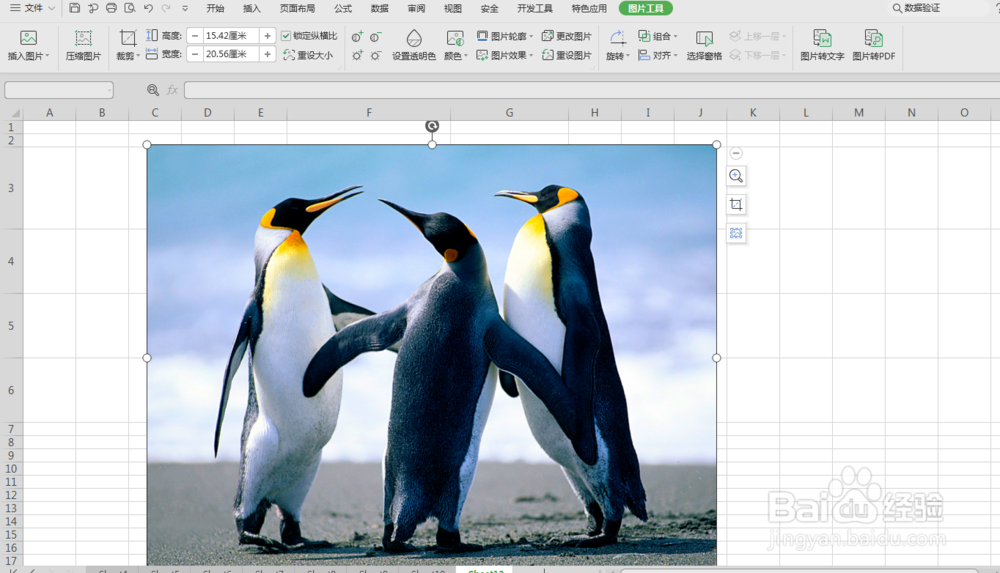
Task: Click 图片转文字 icon
Action: coord(822,38)
